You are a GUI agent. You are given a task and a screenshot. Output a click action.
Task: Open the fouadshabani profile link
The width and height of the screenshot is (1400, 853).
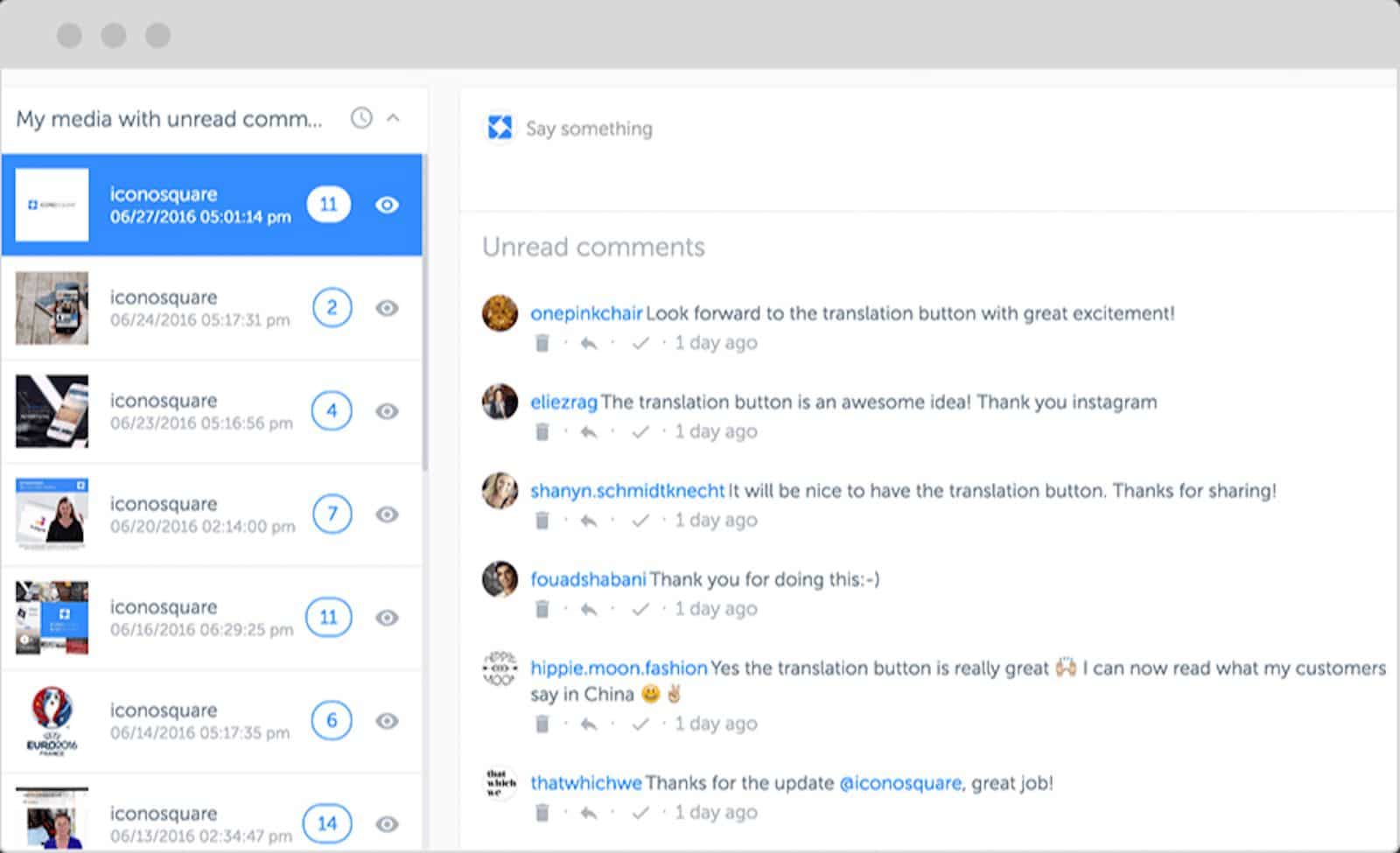tap(588, 579)
